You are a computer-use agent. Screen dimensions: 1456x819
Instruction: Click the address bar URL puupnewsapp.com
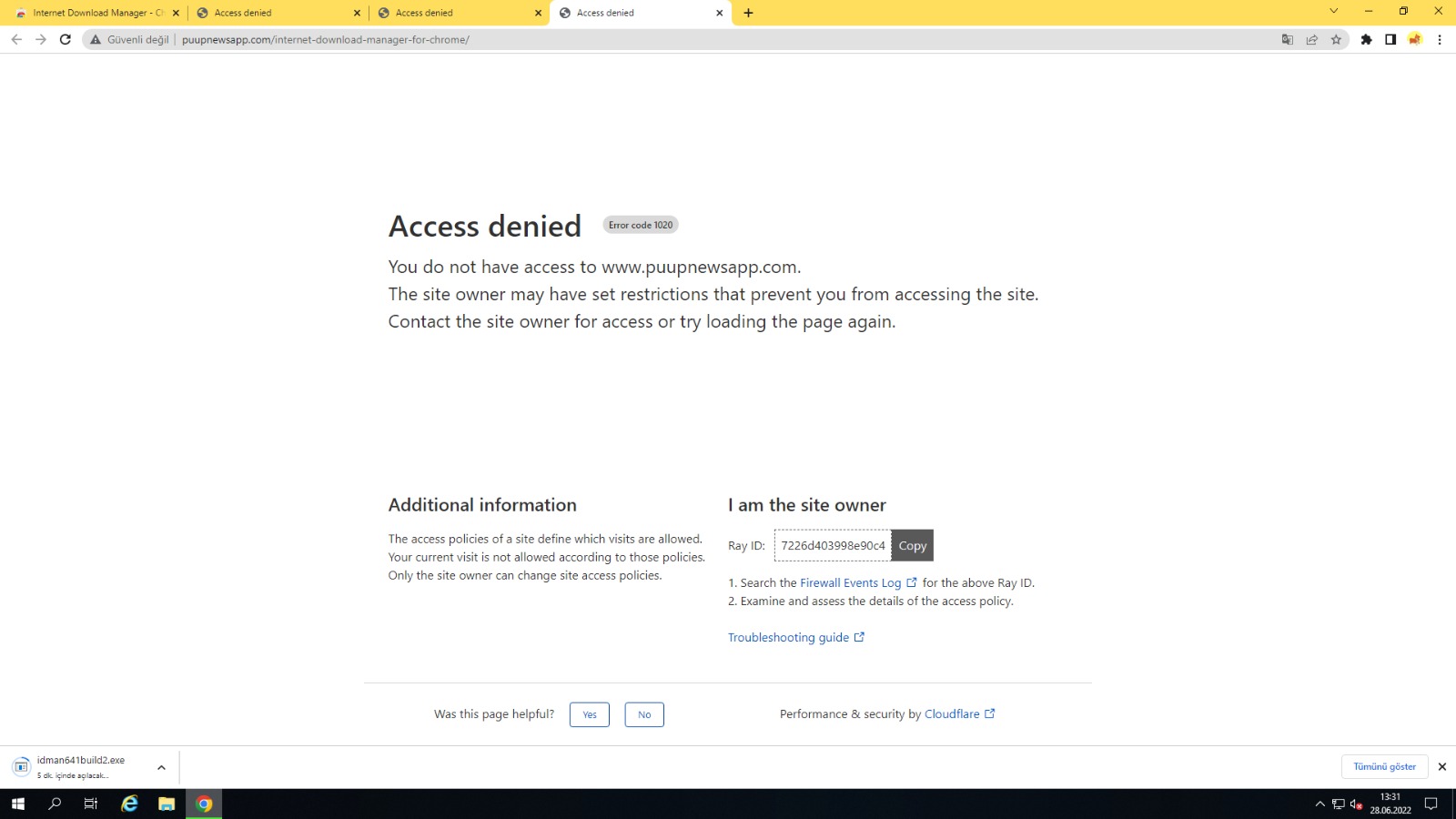[326, 39]
